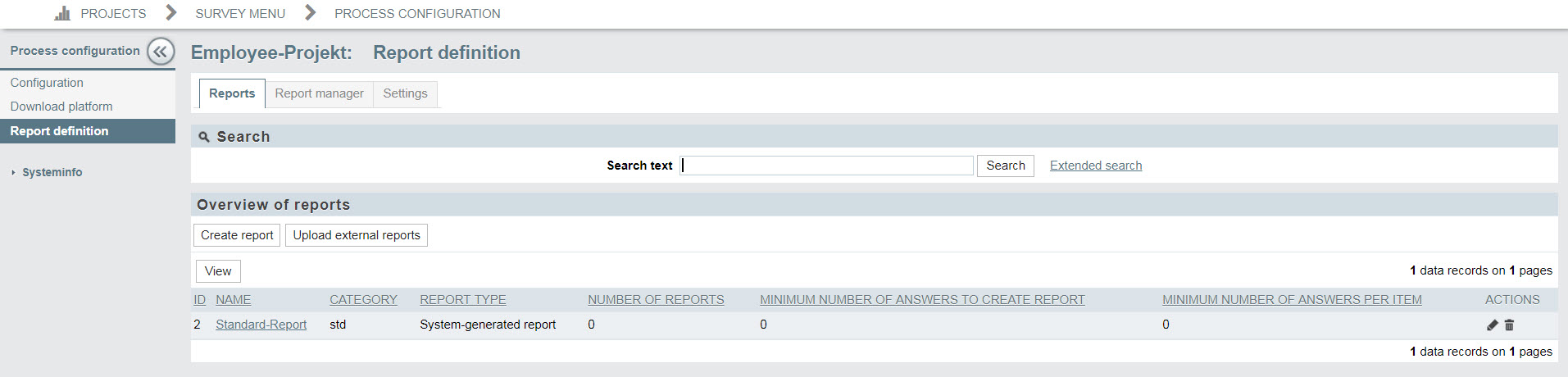
Task: Collapse sidebar with double-chevron icon
Action: click(161, 52)
